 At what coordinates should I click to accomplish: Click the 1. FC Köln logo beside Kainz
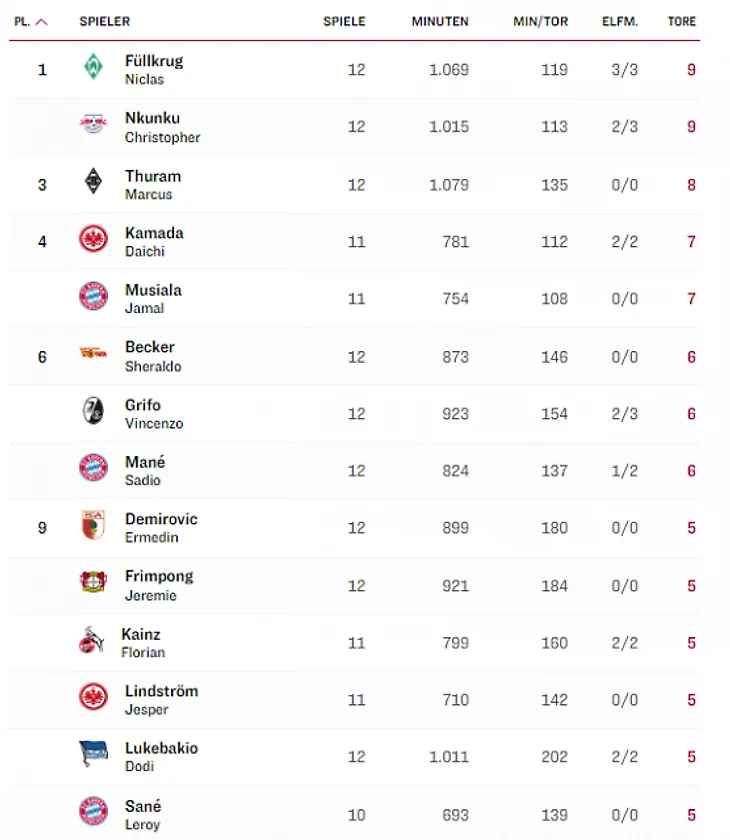click(x=91, y=640)
